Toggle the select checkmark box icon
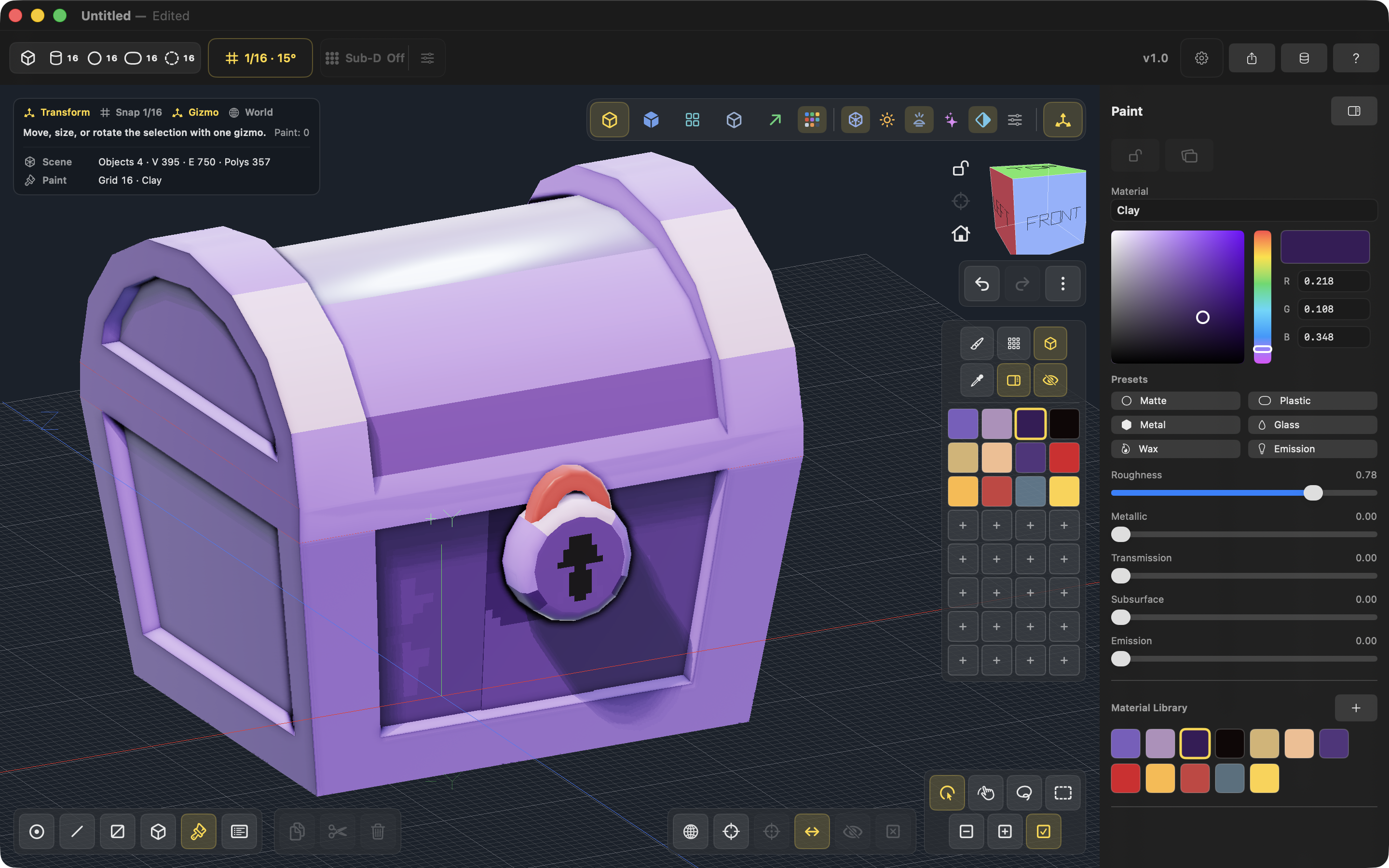The height and width of the screenshot is (868, 1389). 1044,831
